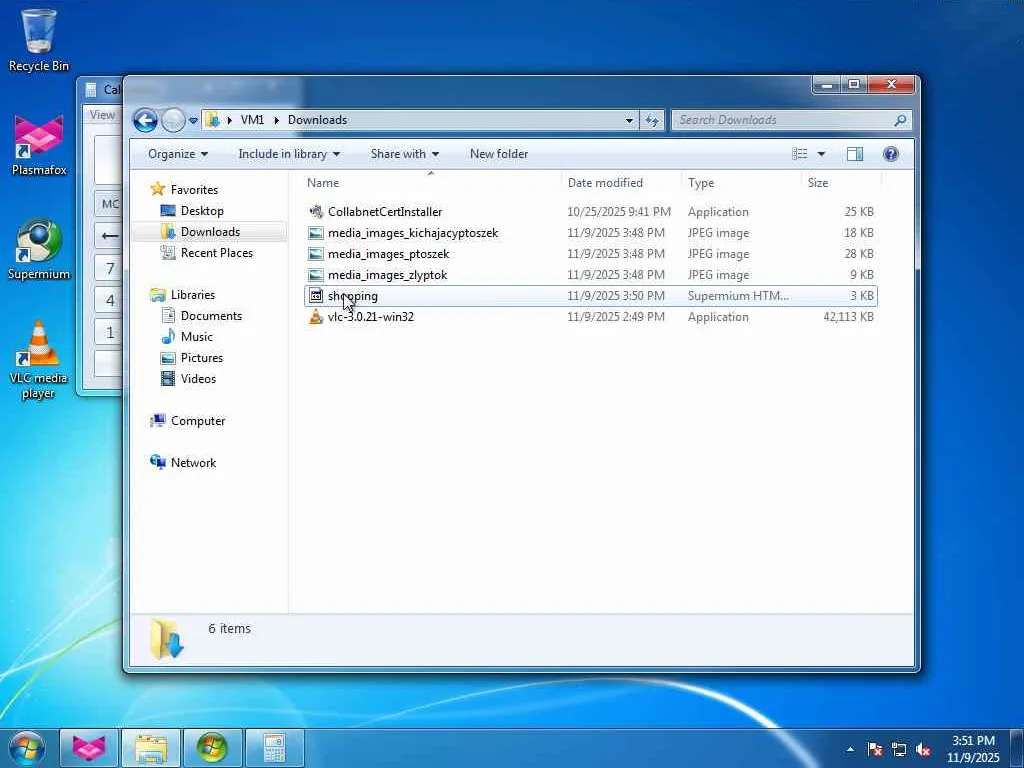Sort by Date modified column
This screenshot has width=1024, height=768.
pos(620,183)
